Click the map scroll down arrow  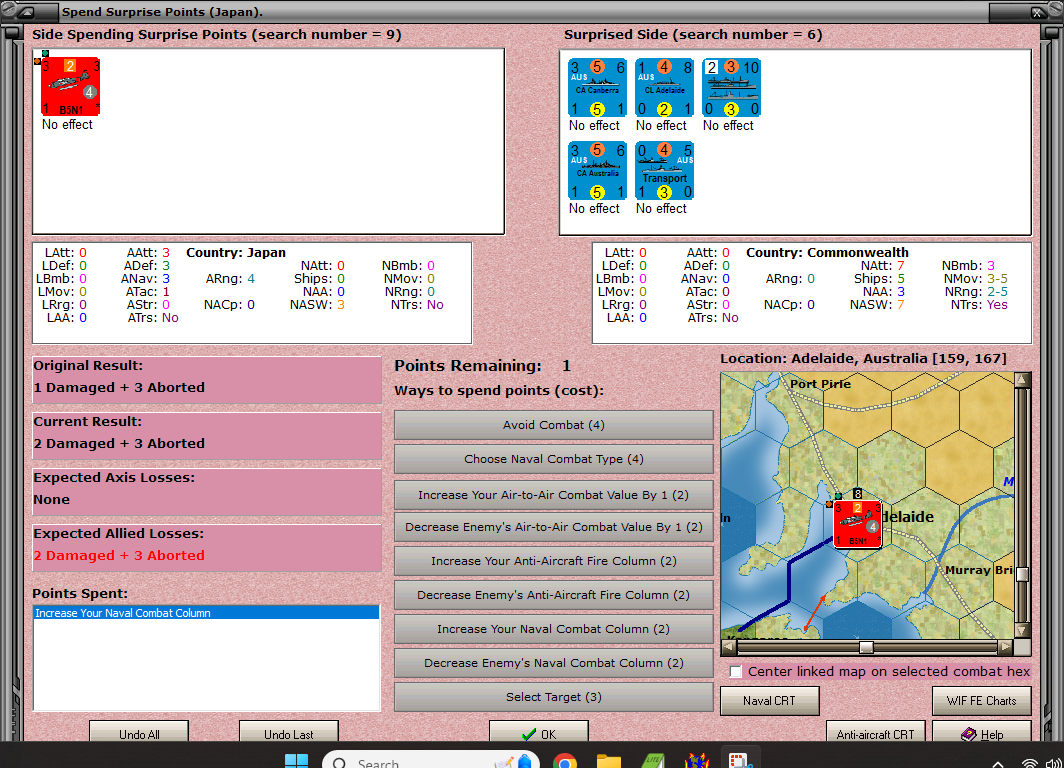(x=1022, y=631)
